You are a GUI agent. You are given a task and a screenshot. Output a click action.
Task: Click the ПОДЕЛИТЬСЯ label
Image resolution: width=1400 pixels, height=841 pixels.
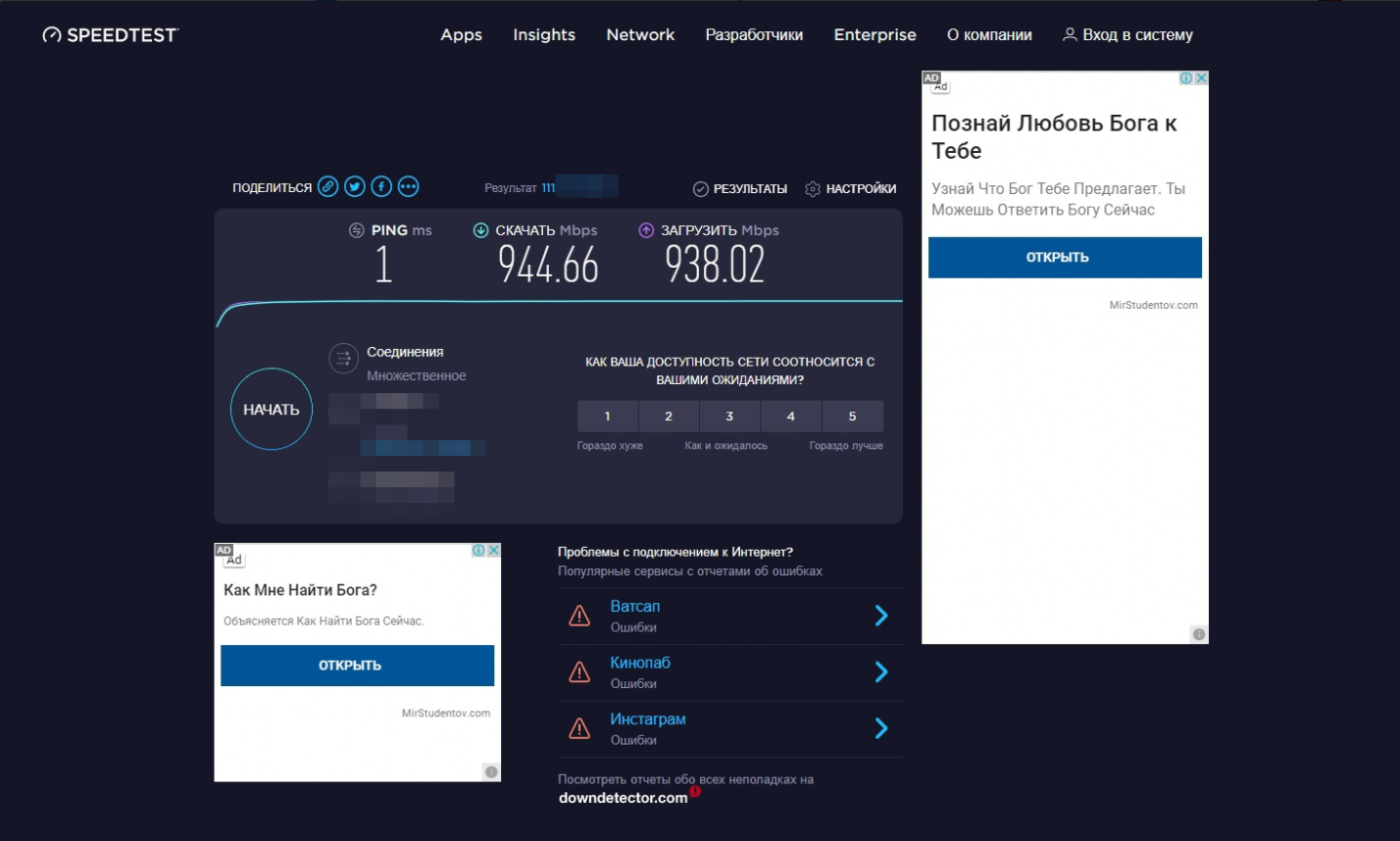[272, 187]
